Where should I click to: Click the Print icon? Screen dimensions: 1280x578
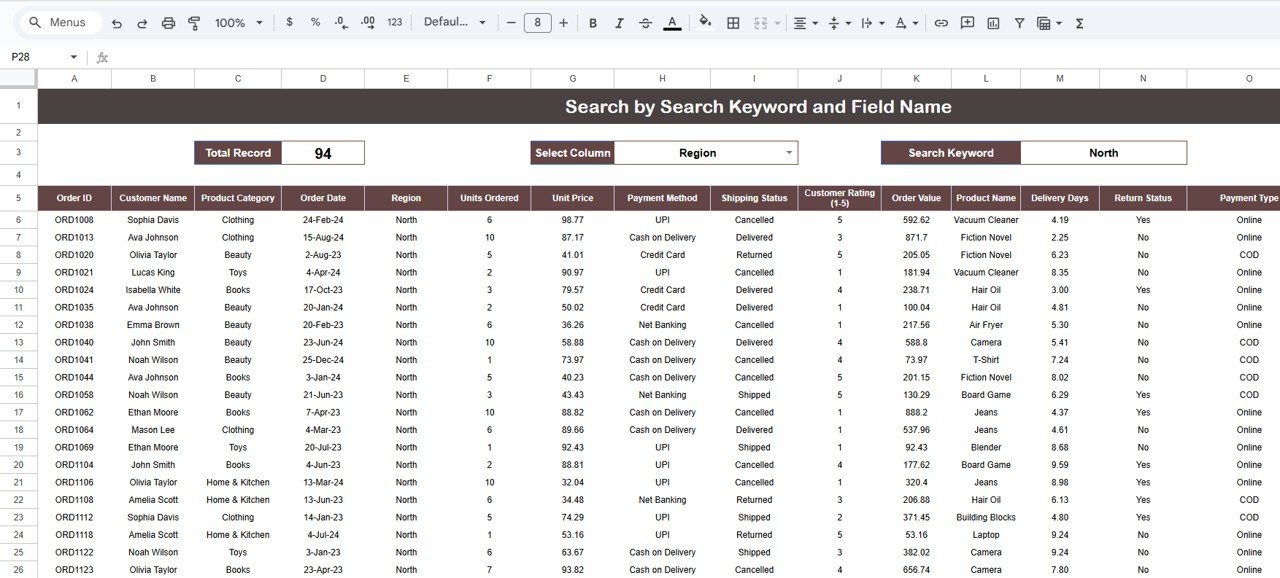pos(168,22)
